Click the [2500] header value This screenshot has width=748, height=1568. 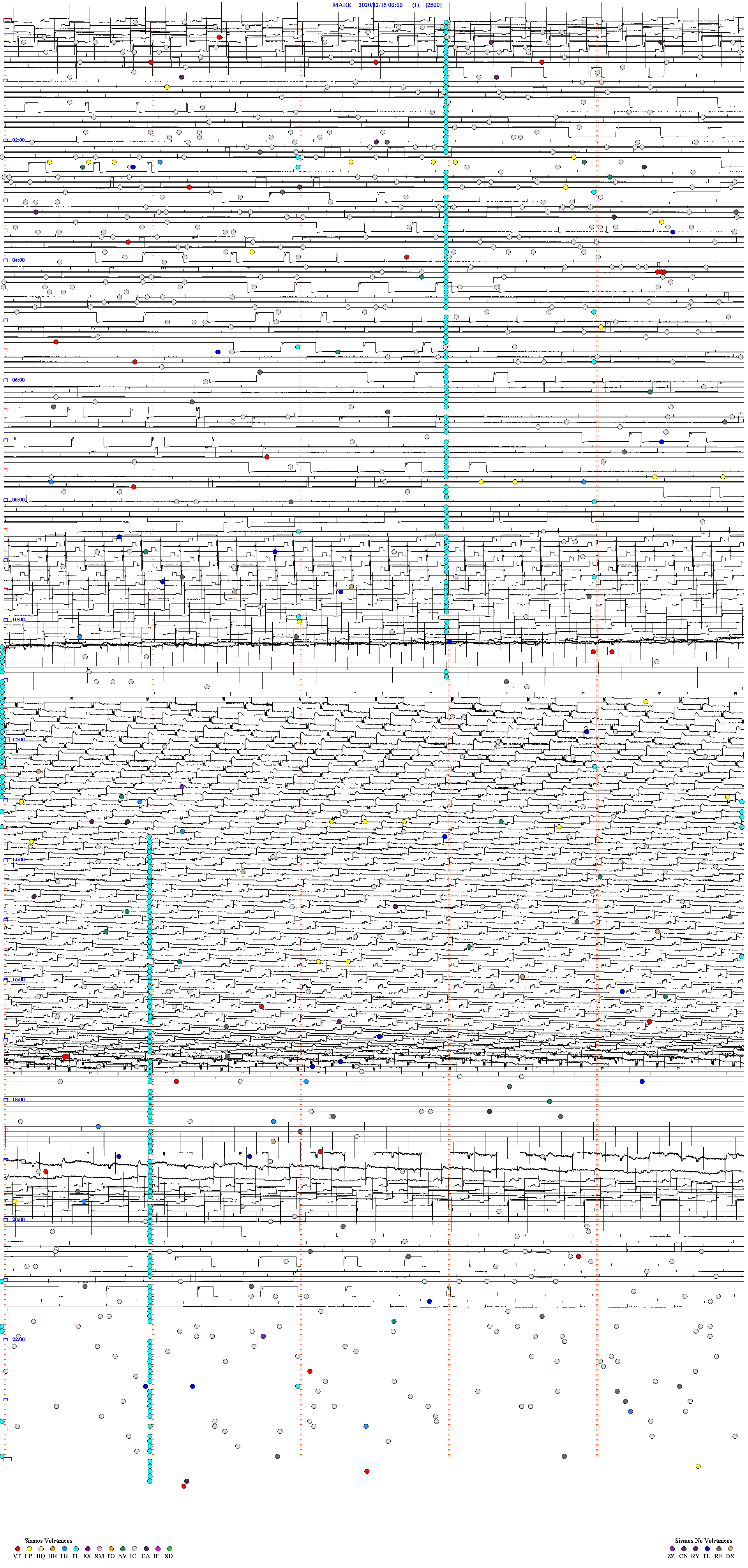pos(433,5)
